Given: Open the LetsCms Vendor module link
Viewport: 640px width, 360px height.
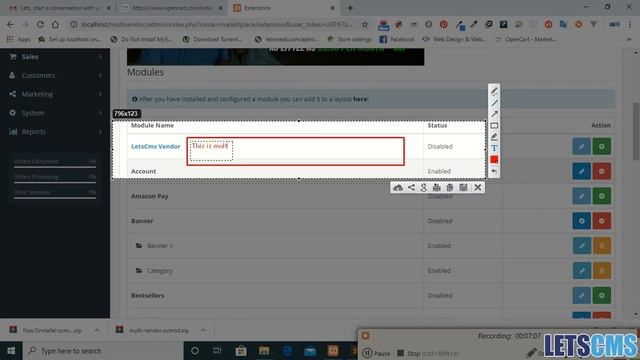Looking at the screenshot, I should [x=156, y=147].
